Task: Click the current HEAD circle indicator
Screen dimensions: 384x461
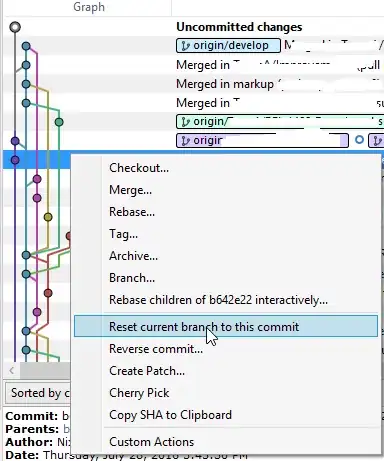Action: click(359, 140)
